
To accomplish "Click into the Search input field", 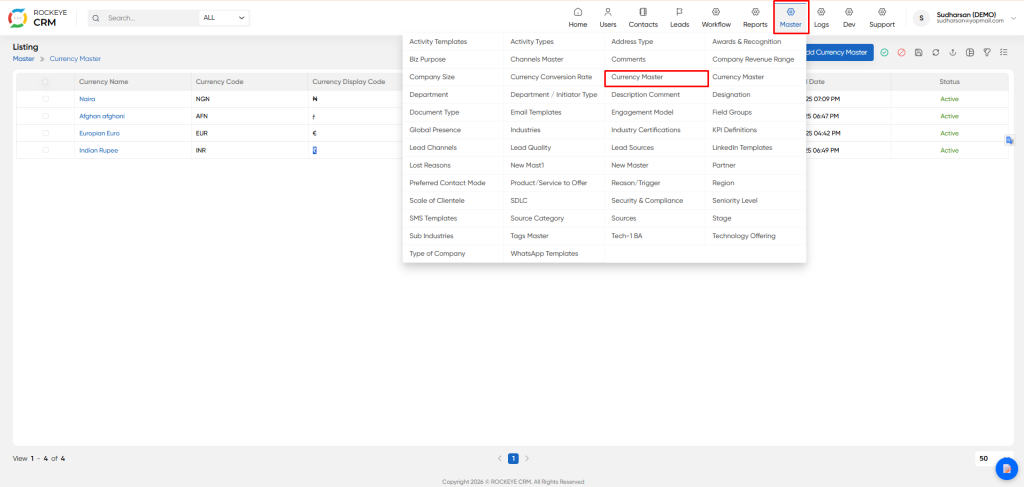I will pos(150,18).
